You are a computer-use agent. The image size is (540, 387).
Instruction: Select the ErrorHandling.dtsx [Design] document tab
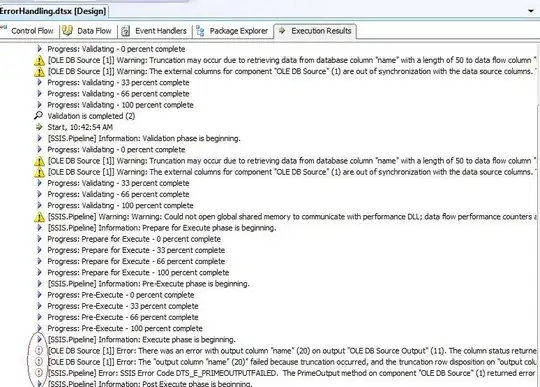pos(53,11)
